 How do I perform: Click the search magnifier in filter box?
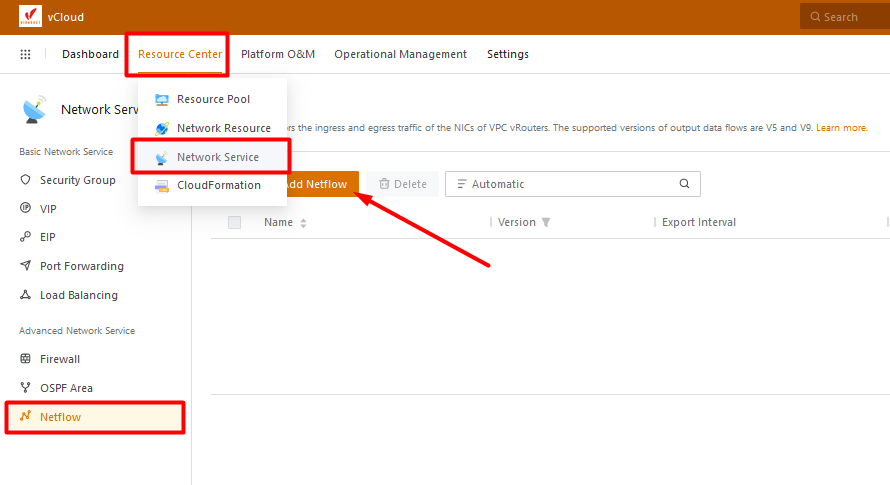pyautogui.click(x=684, y=184)
